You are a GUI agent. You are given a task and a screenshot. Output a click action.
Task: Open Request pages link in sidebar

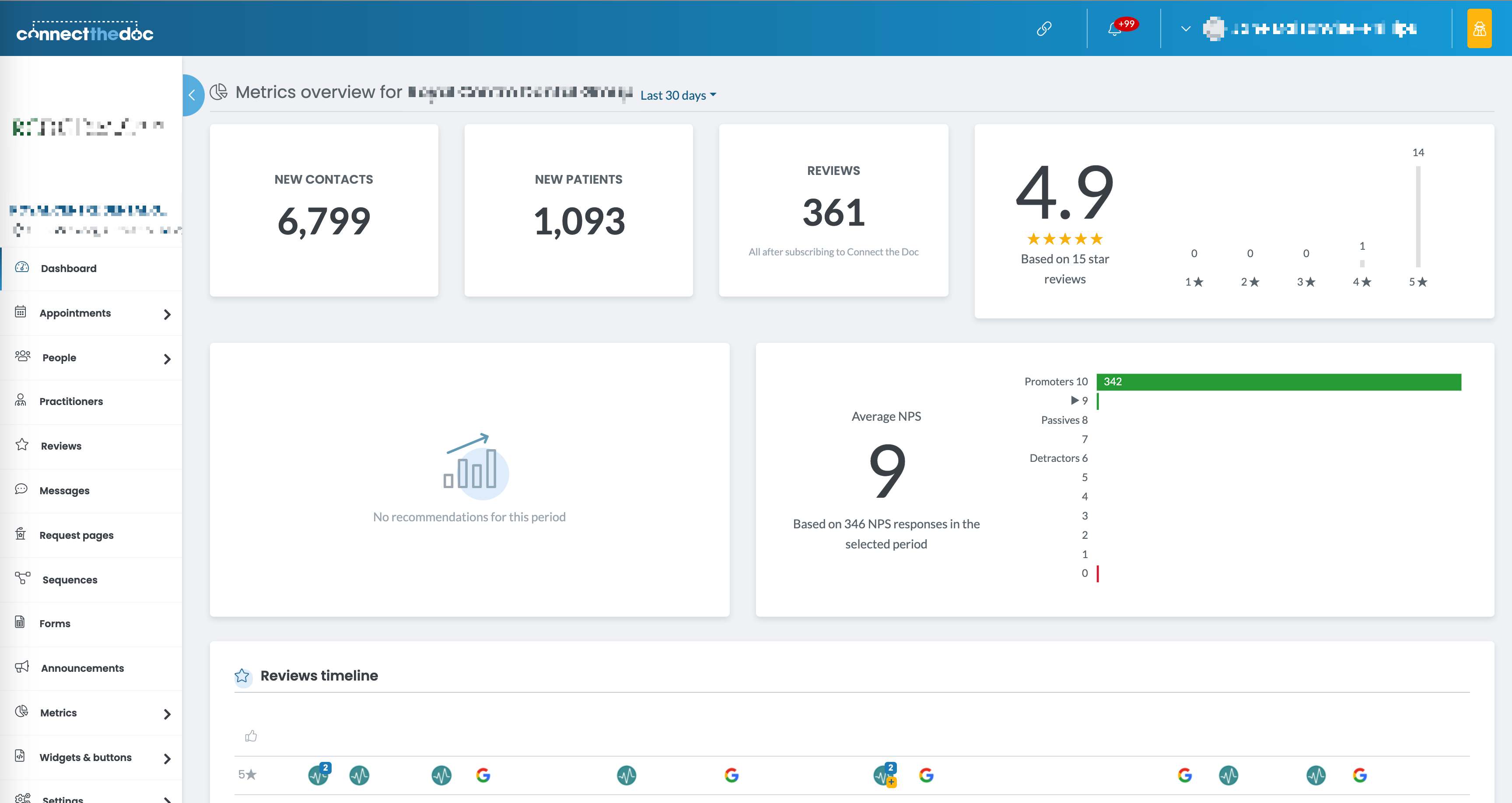pyautogui.click(x=76, y=535)
